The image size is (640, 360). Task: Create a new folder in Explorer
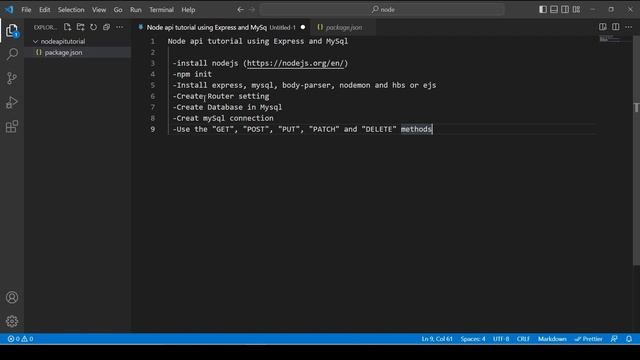[80, 27]
